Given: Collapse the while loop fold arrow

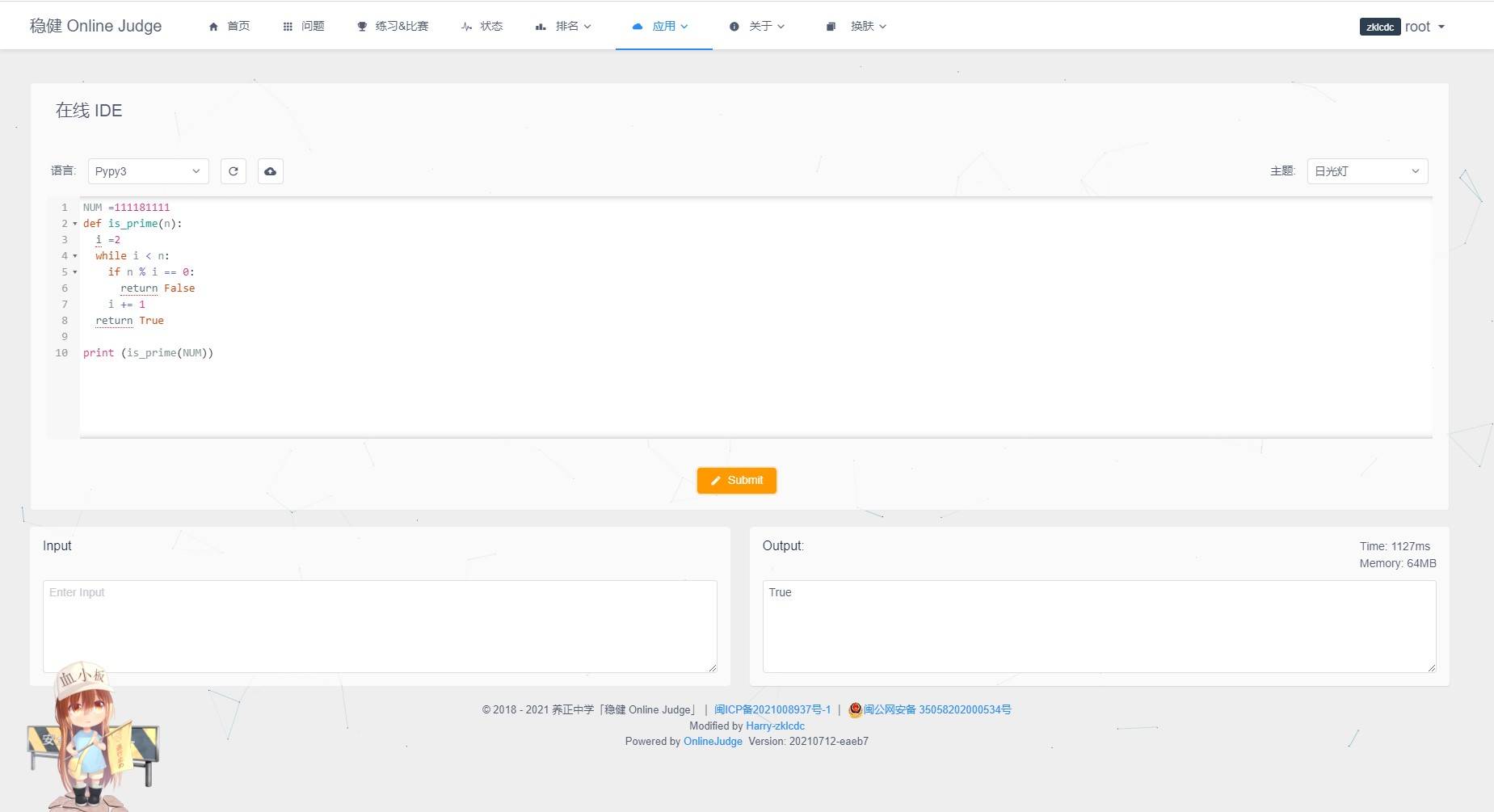Looking at the screenshot, I should pyautogui.click(x=75, y=256).
